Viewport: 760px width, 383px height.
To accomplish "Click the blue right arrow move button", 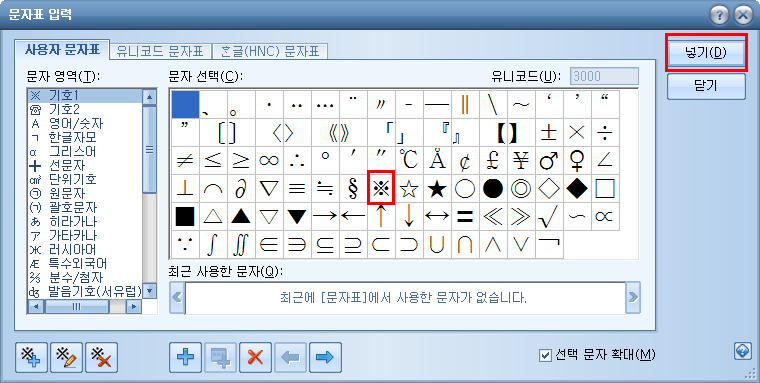I will (x=325, y=357).
